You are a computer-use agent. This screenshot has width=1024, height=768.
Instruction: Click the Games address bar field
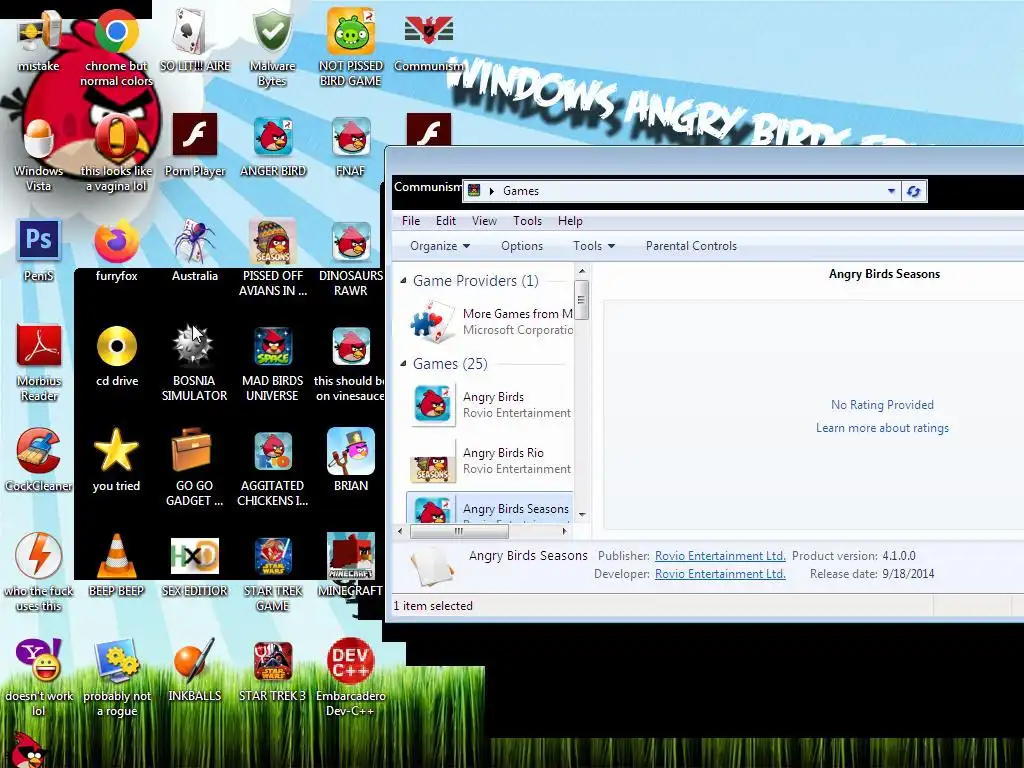click(x=682, y=191)
